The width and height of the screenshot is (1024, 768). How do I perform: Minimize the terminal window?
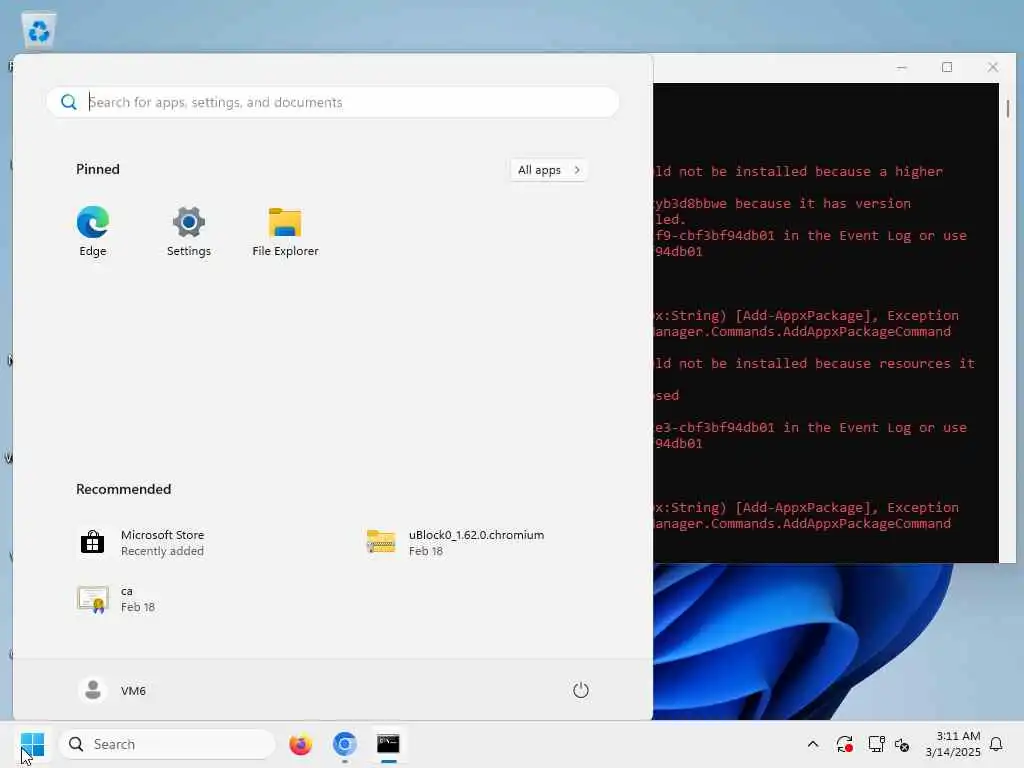901,67
